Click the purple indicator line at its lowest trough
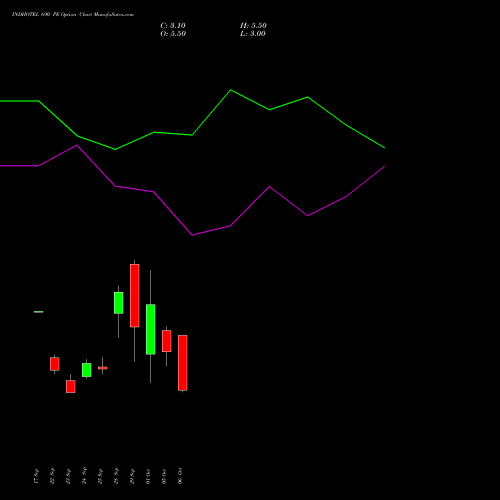The width and height of the screenshot is (500, 500). coord(192,235)
